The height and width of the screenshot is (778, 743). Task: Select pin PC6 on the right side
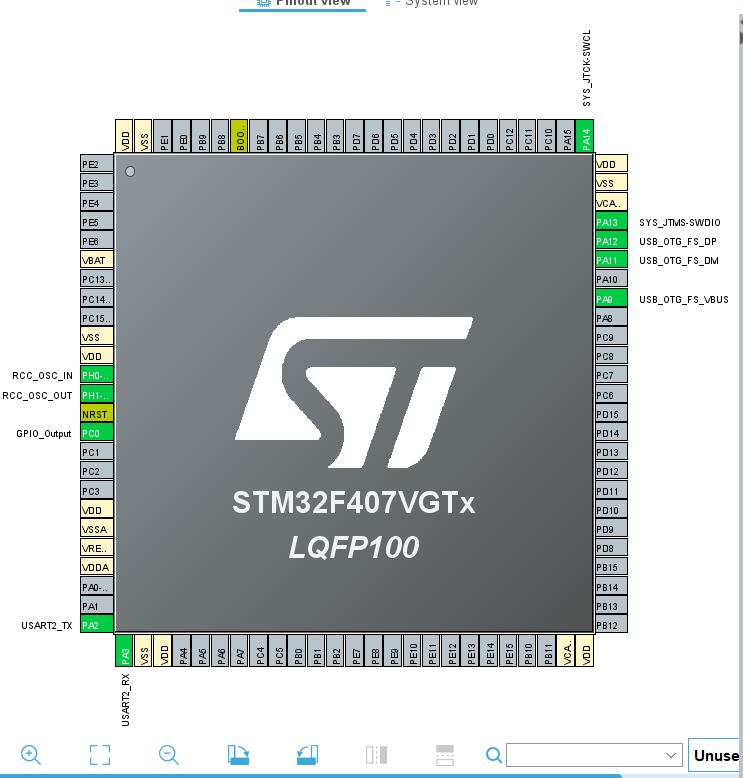click(x=611, y=395)
